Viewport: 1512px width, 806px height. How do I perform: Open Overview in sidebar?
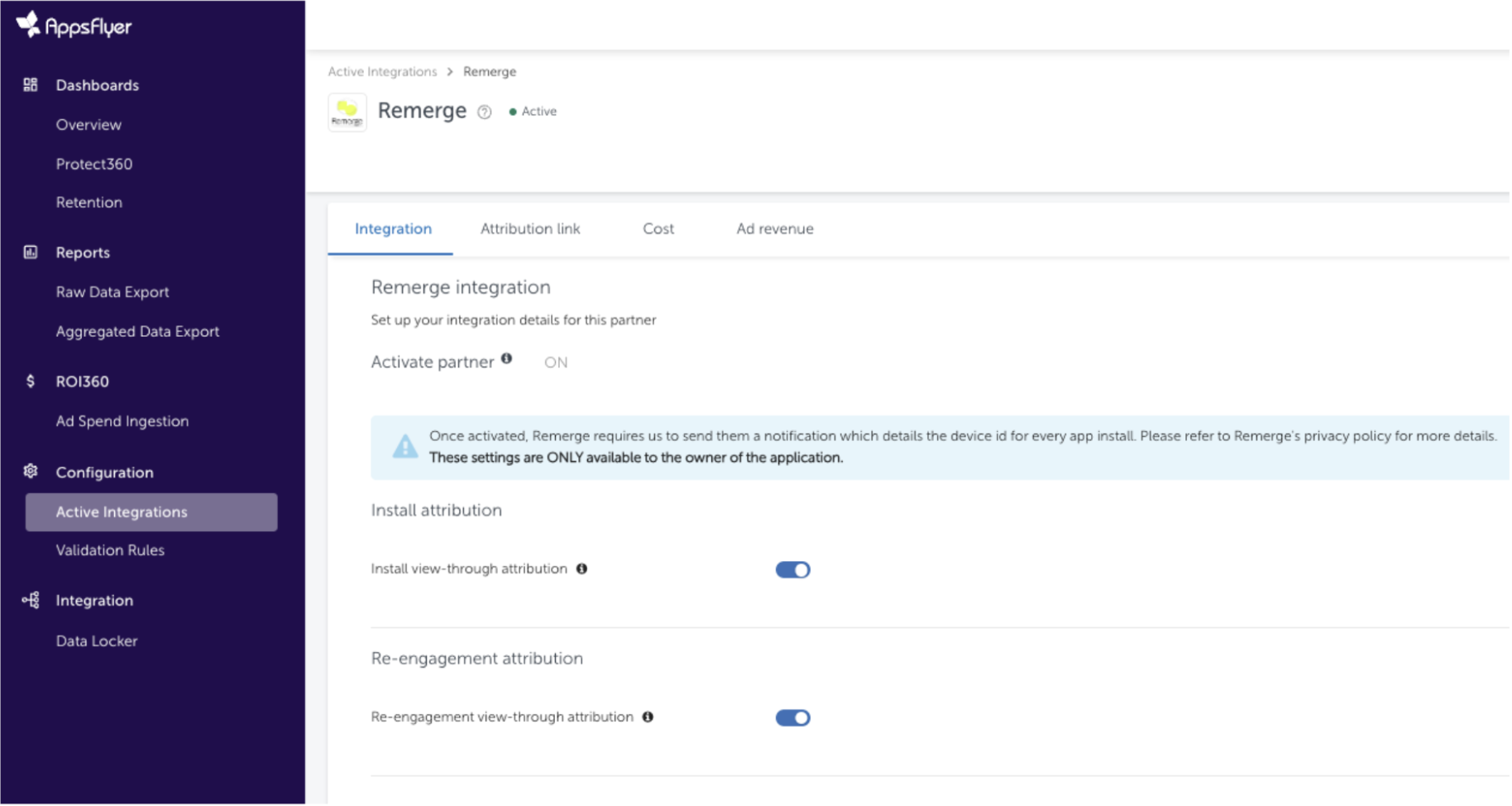89,125
